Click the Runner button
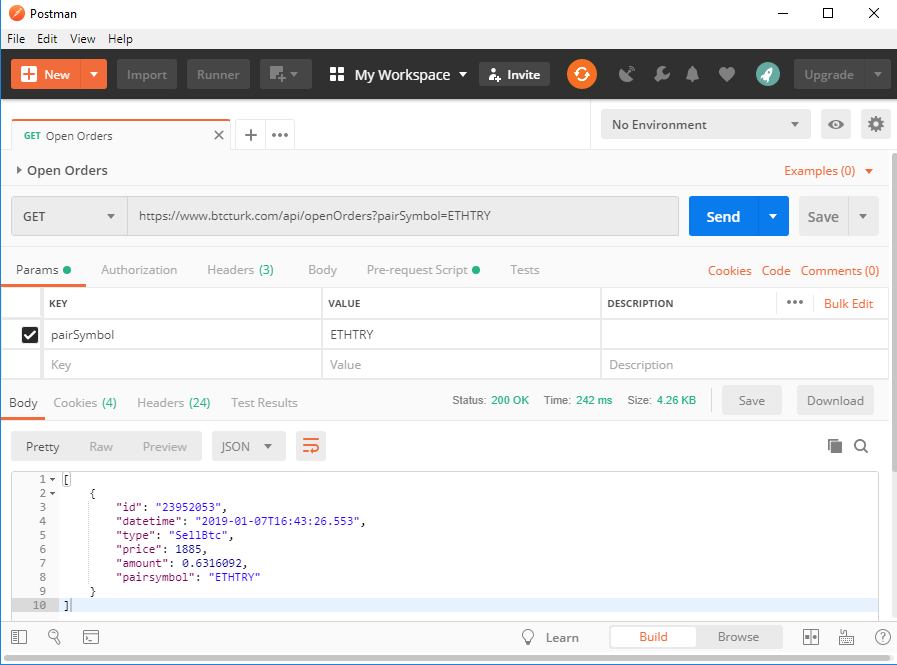The image size is (897, 665). coord(218,74)
